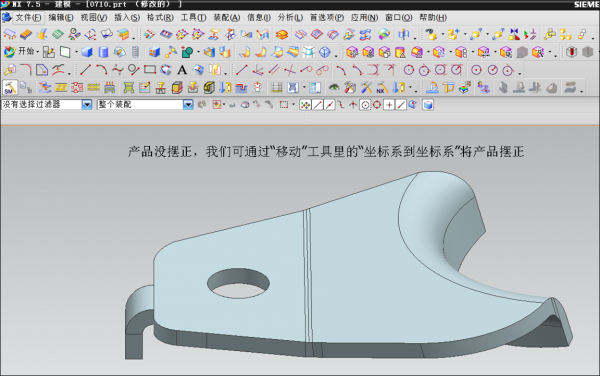Open the 插入(S) menu

tap(127, 18)
